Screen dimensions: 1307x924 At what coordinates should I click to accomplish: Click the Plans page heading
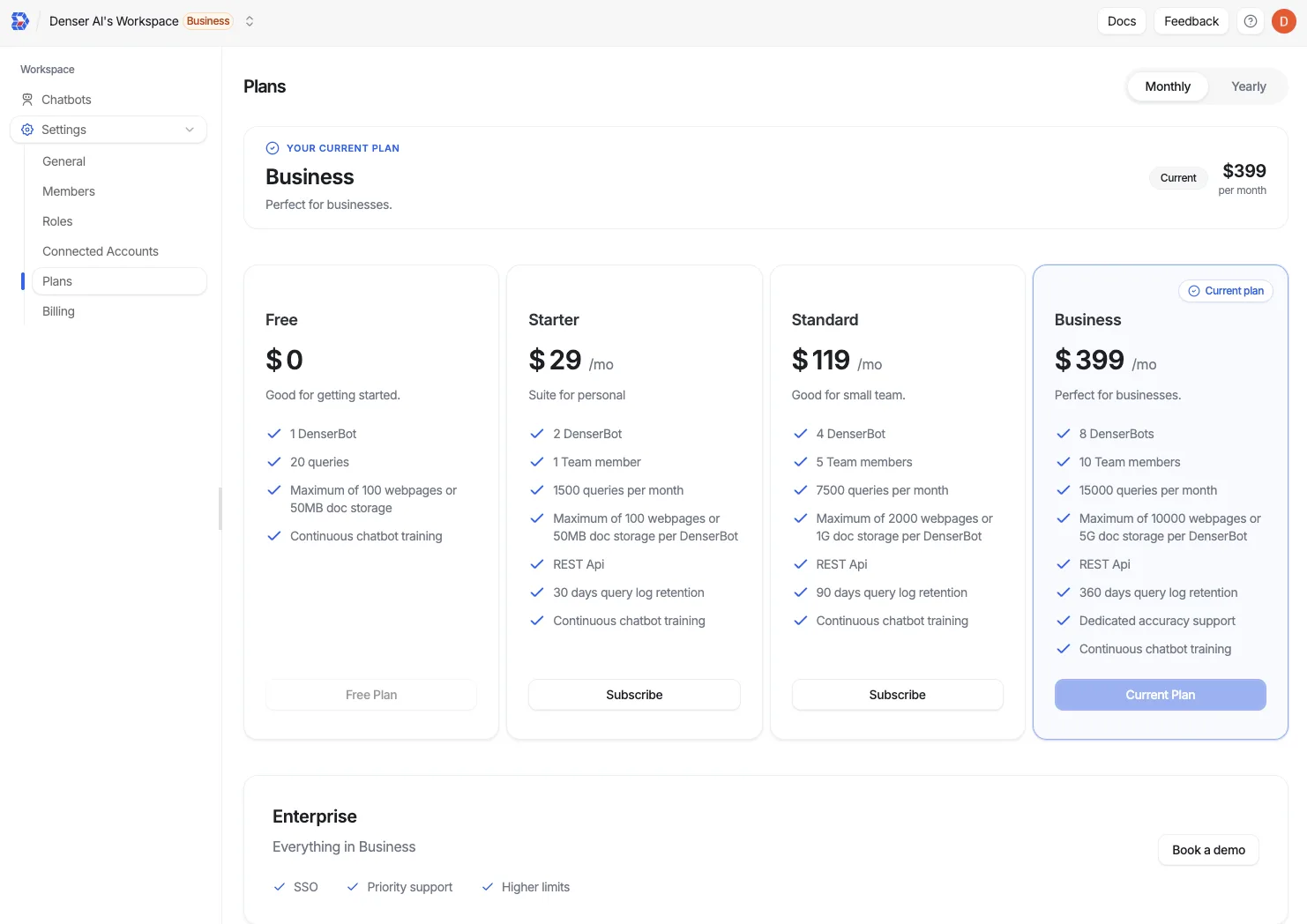pyautogui.click(x=265, y=86)
